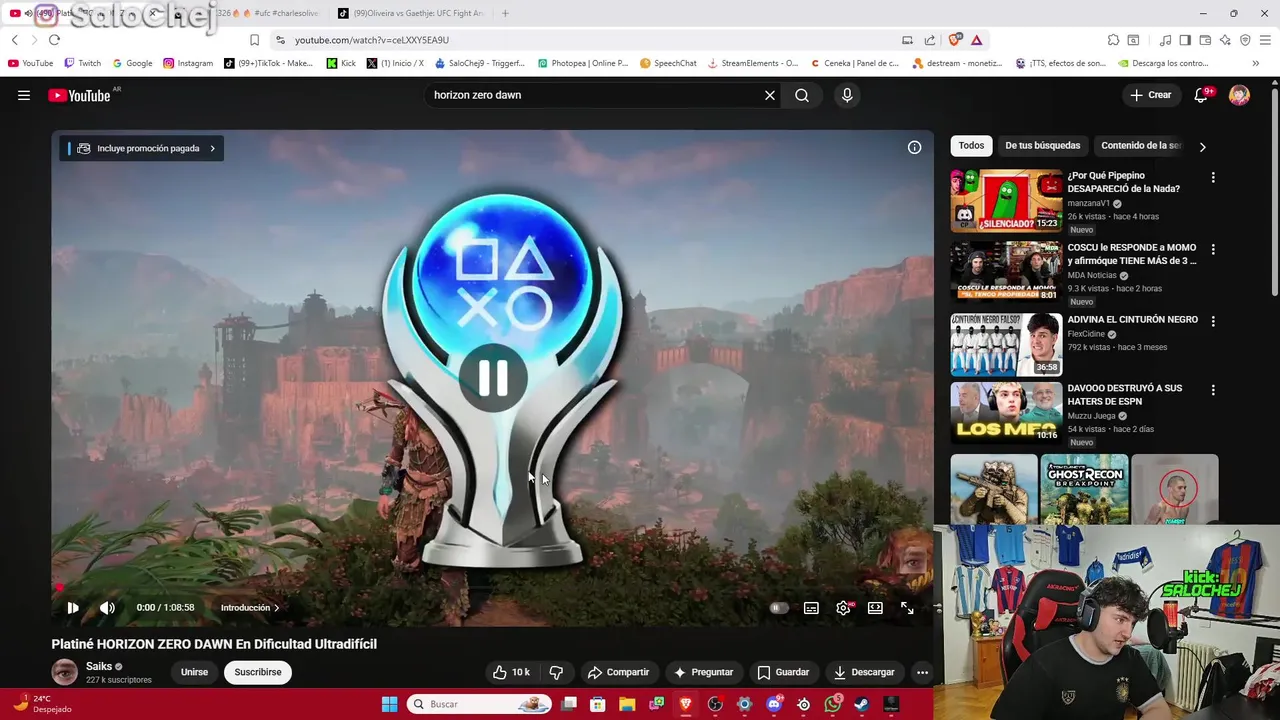Viewport: 1280px width, 720px height.
Task: Click the video progress bar
Action: pos(493,588)
